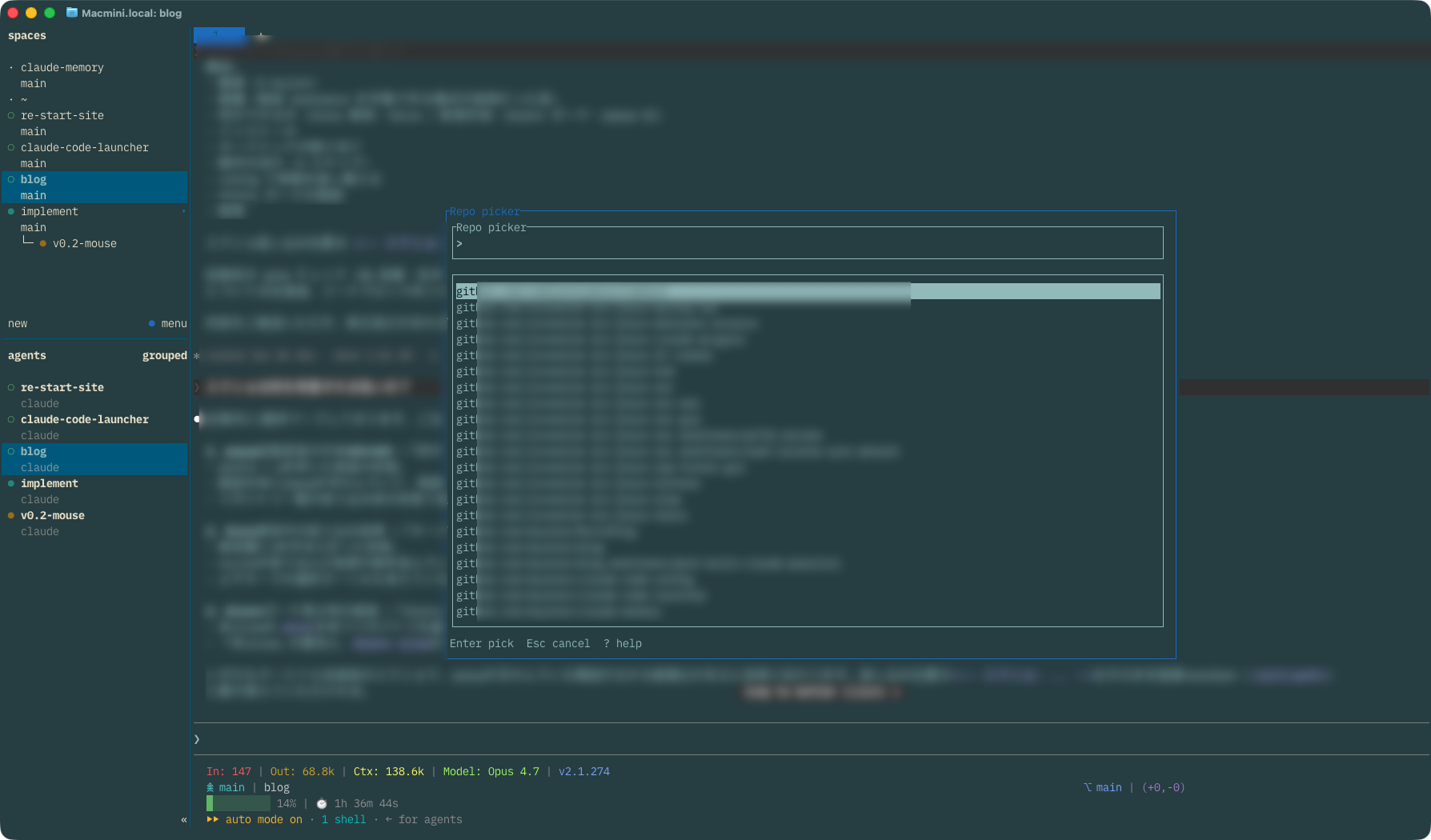Screen dimensions: 1431x840
Task: Open the implement space
Action: 49,211
